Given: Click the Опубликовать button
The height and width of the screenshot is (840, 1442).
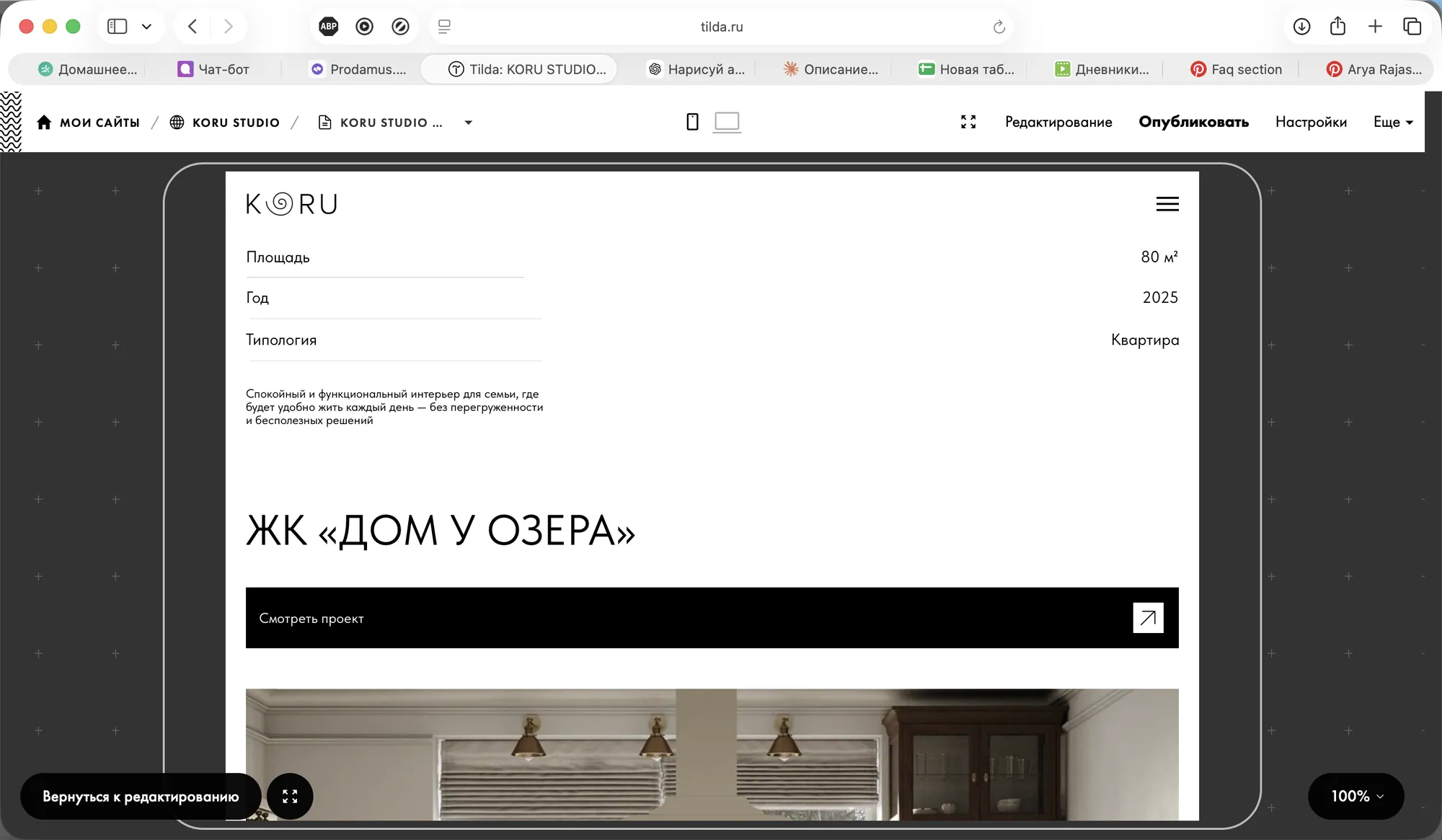Looking at the screenshot, I should 1193,122.
